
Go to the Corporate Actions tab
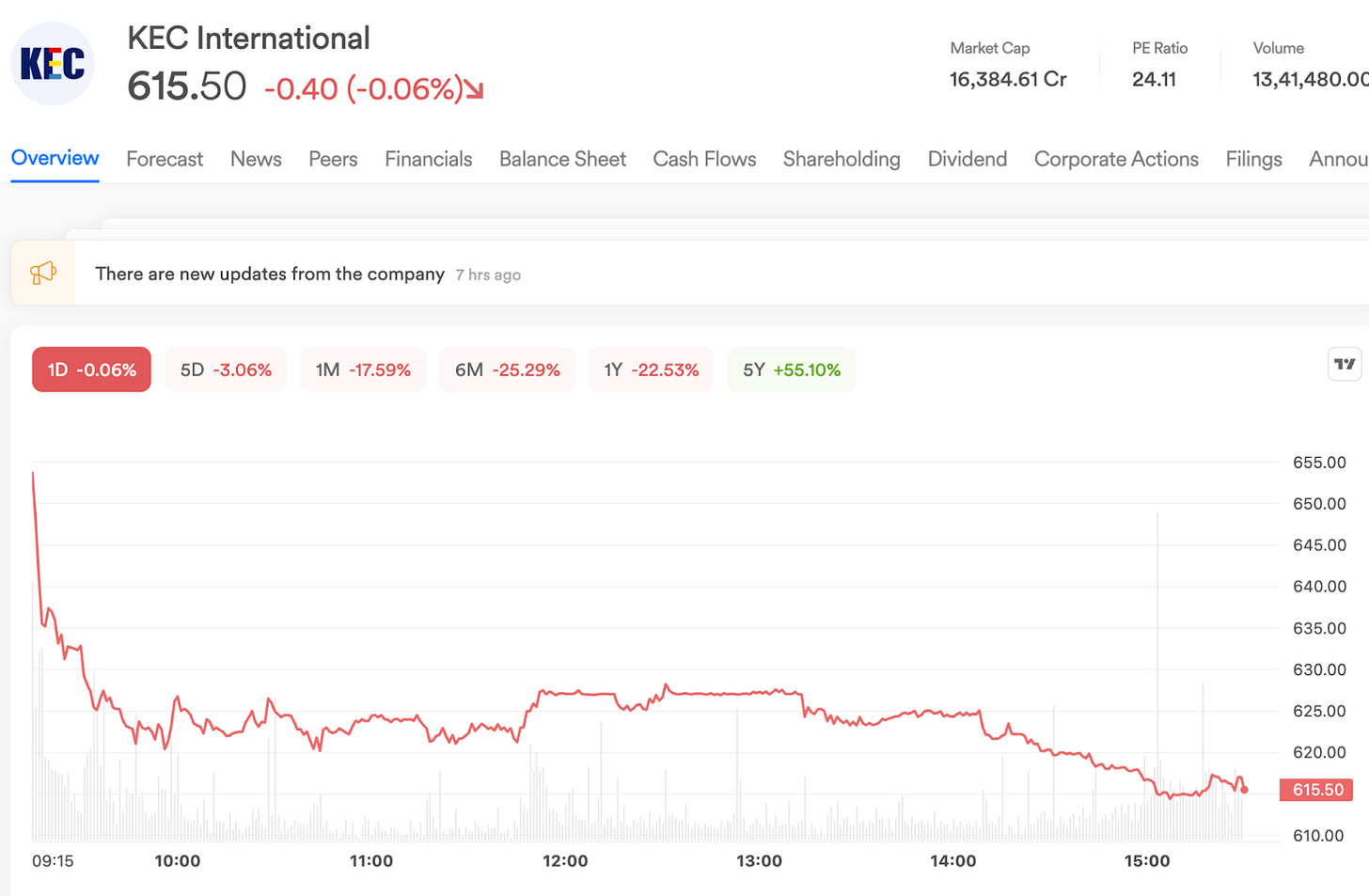(1116, 159)
